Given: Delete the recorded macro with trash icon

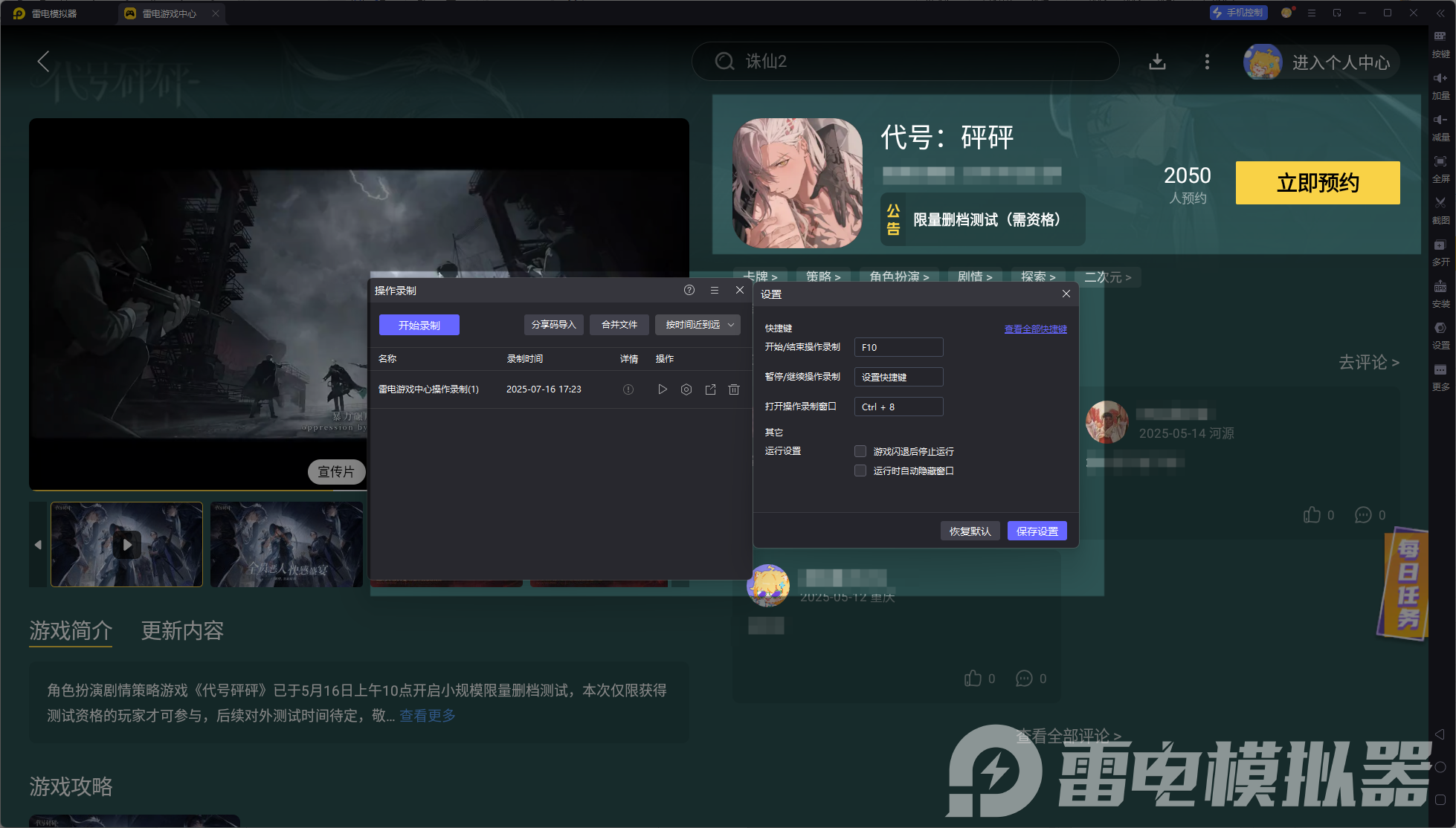Looking at the screenshot, I should click(x=734, y=389).
